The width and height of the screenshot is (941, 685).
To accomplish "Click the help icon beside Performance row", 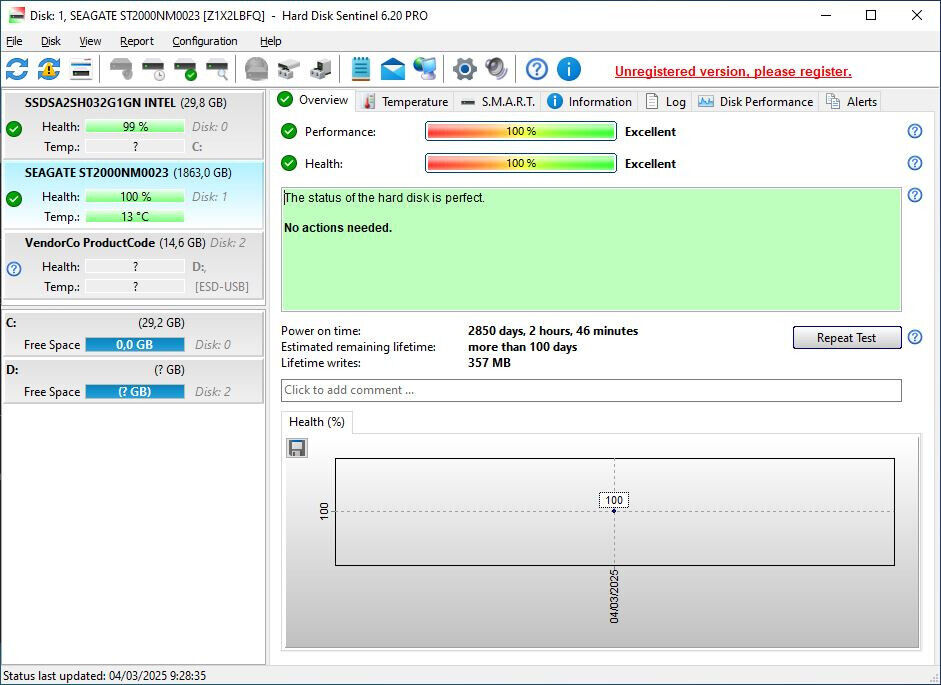I will [915, 131].
